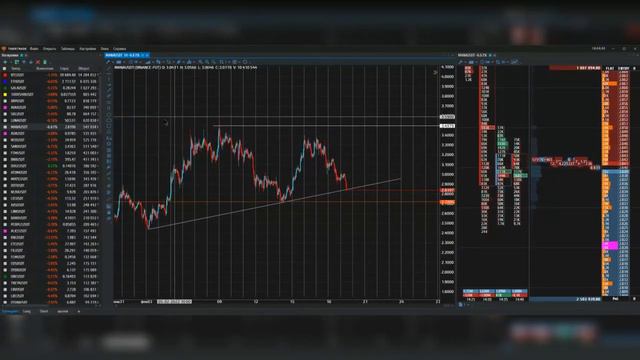Click the red color marker of BTCUSDT
The height and width of the screenshot is (360, 640).
pyautogui.click(x=5, y=75)
